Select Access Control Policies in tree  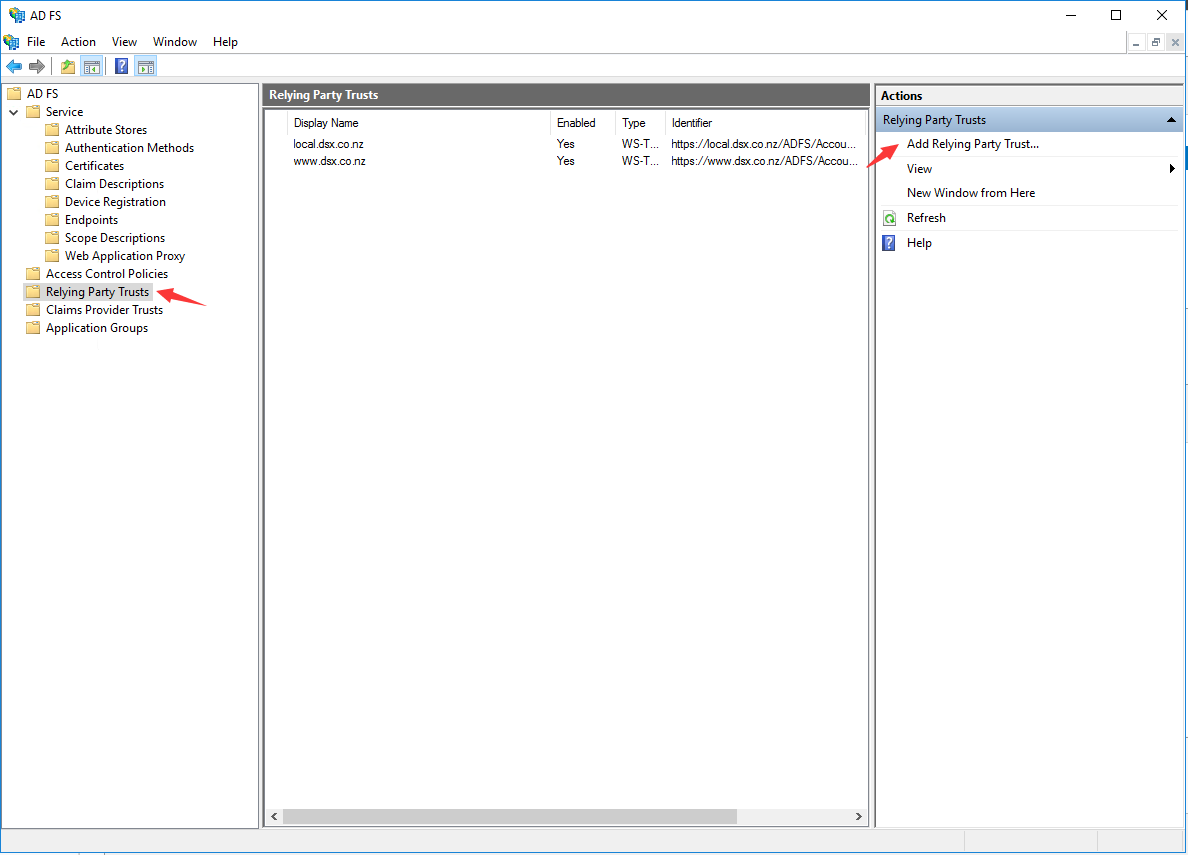[107, 274]
